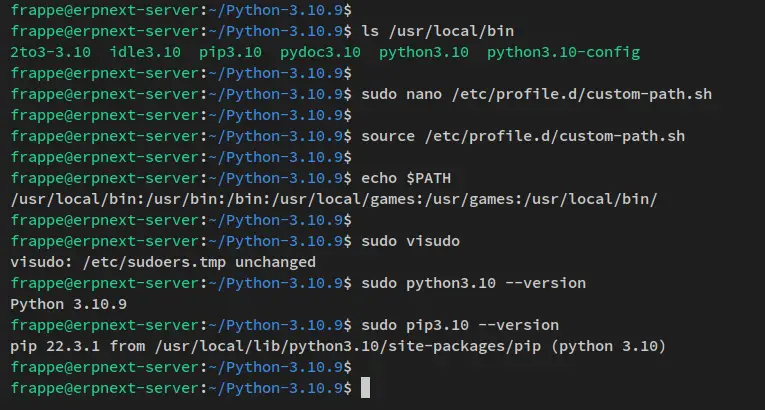Select the 'pip3.10' entry in ls output
The height and width of the screenshot is (410, 765).
230,52
